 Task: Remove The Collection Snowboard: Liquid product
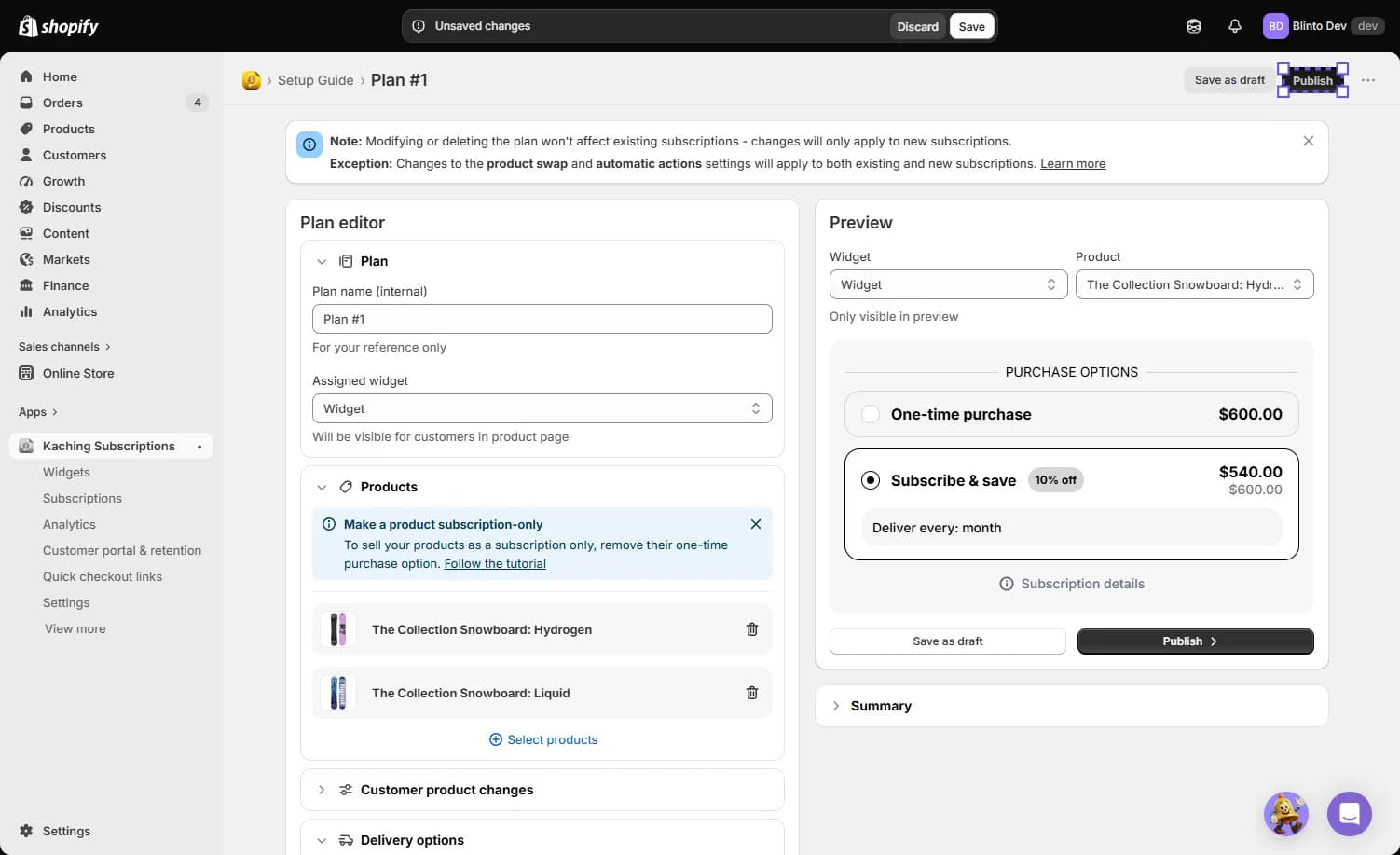(752, 693)
